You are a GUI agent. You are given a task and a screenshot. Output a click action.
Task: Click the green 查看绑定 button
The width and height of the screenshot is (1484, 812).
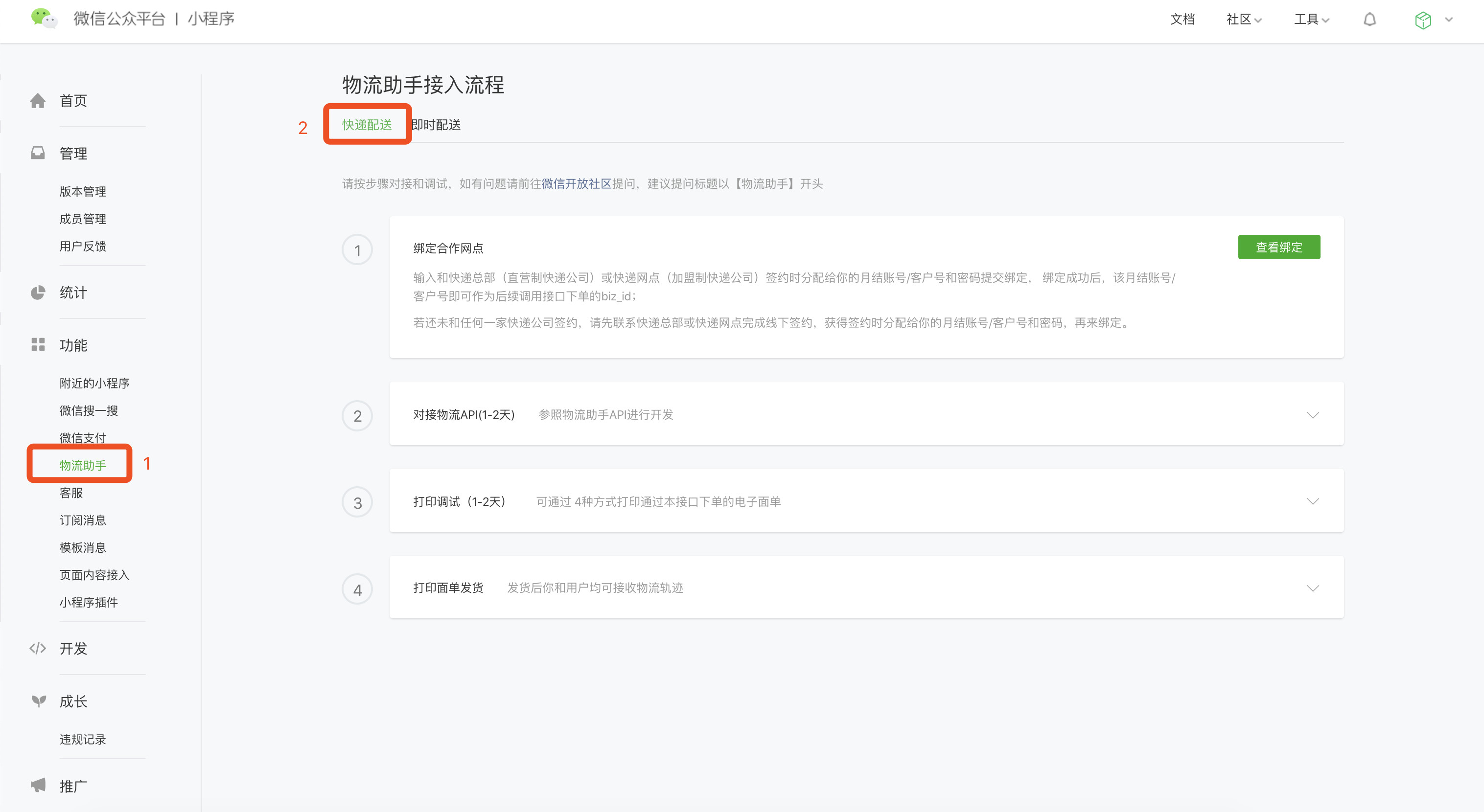(x=1278, y=247)
